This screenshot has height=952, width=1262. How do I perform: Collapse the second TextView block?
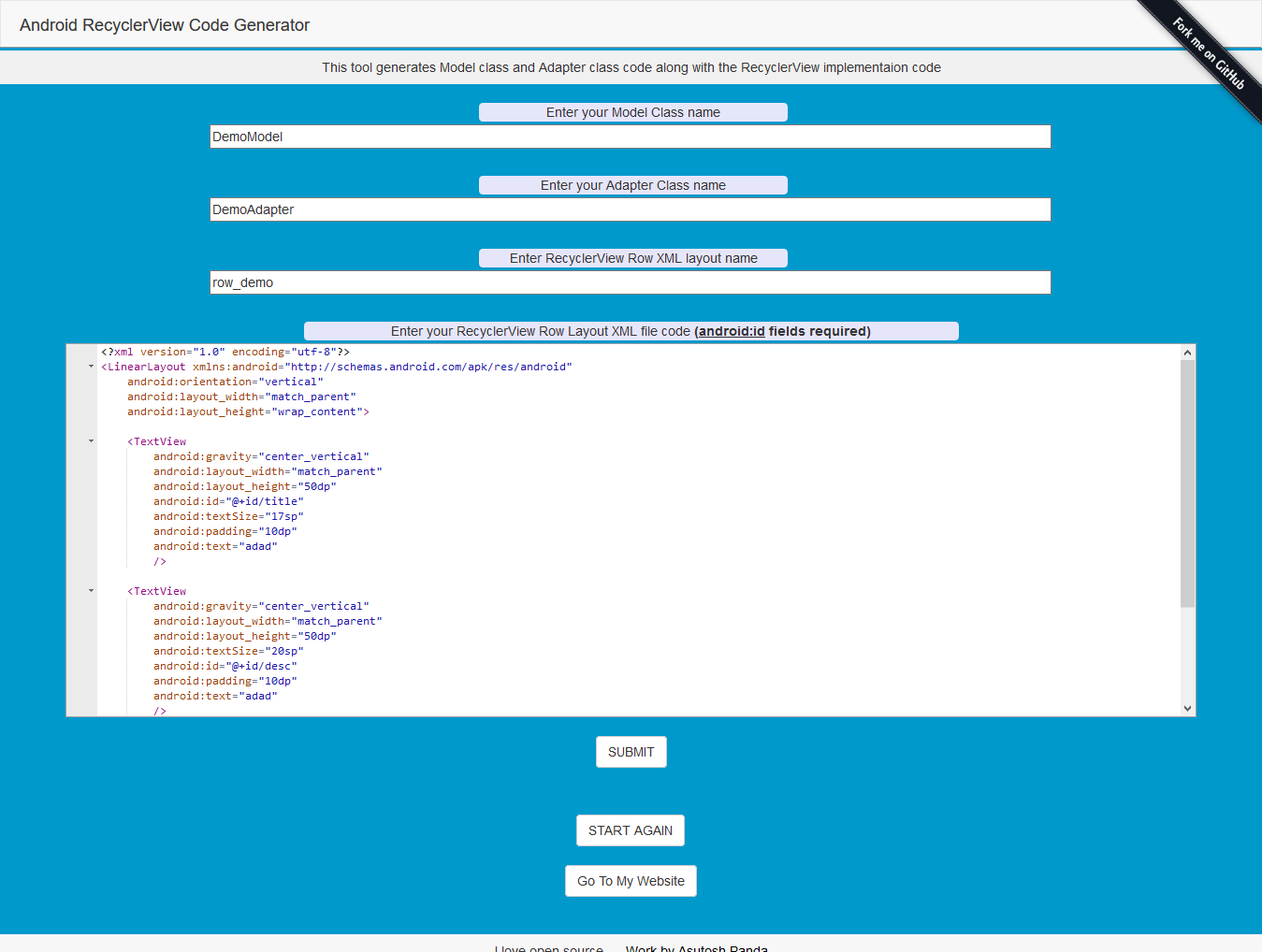(90, 590)
